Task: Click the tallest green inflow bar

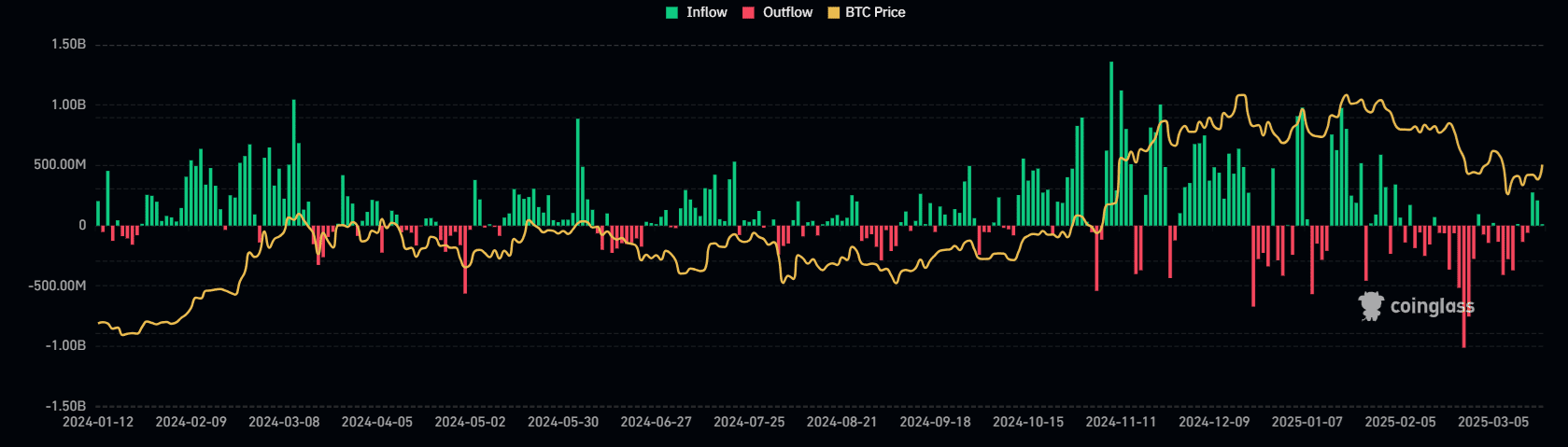Action: tap(1111, 140)
